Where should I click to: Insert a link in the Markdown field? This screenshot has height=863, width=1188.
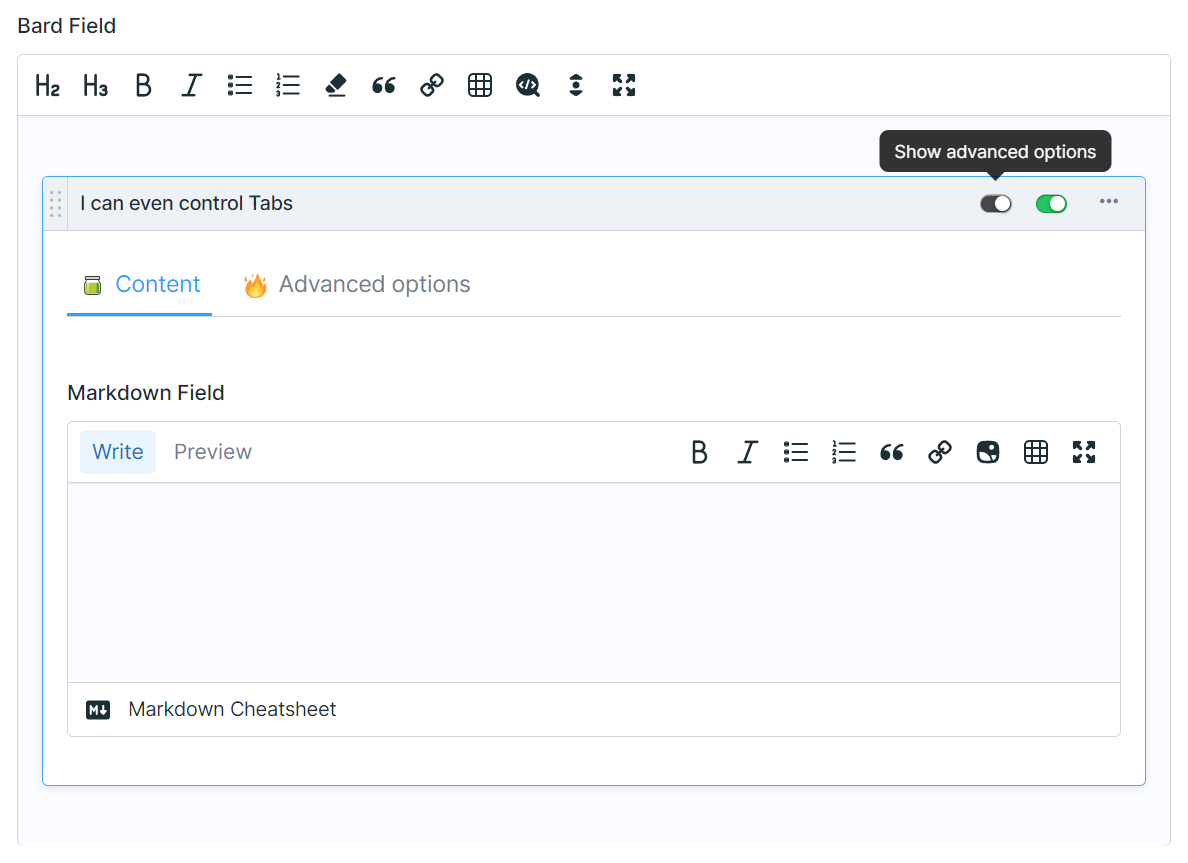point(939,452)
